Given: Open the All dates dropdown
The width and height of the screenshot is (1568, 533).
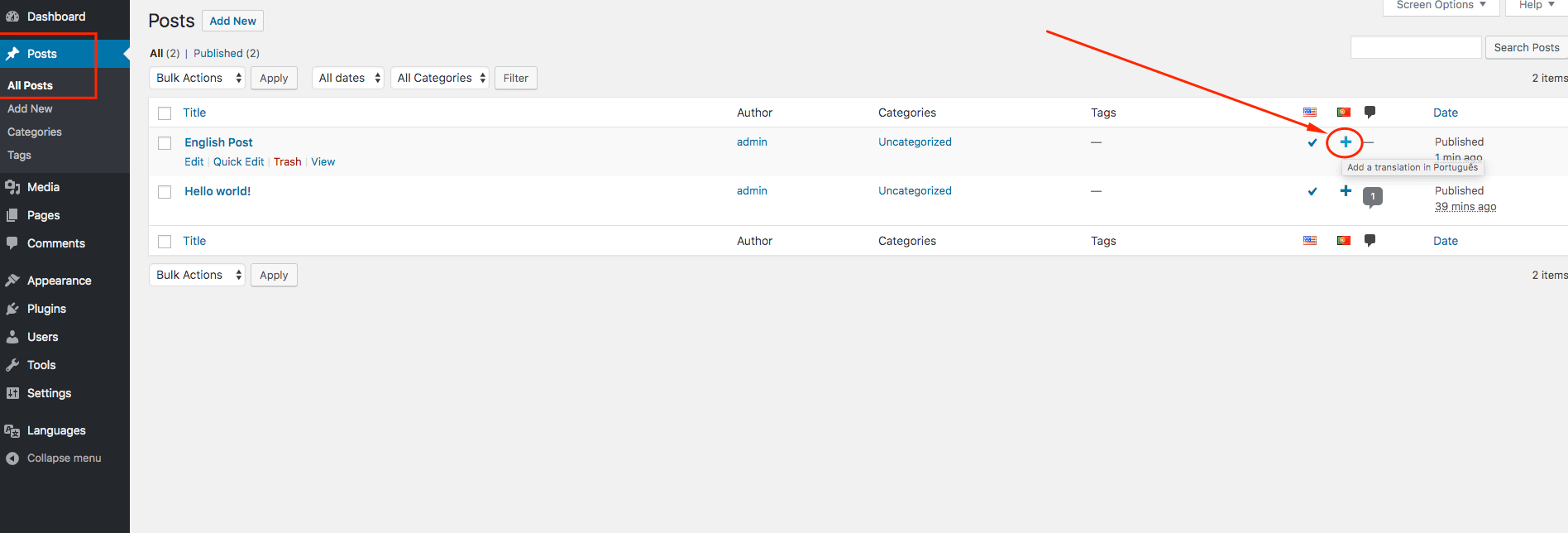Looking at the screenshot, I should click(347, 78).
